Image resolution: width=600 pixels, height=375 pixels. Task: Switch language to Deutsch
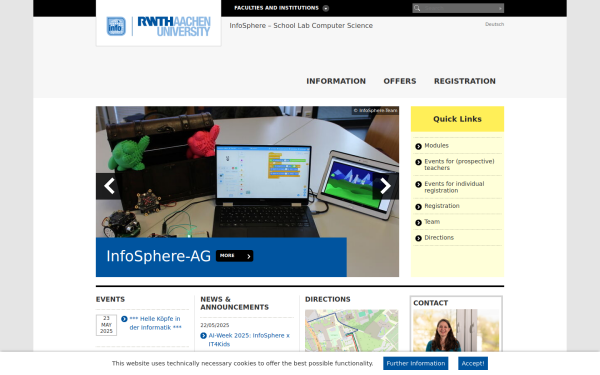click(494, 24)
